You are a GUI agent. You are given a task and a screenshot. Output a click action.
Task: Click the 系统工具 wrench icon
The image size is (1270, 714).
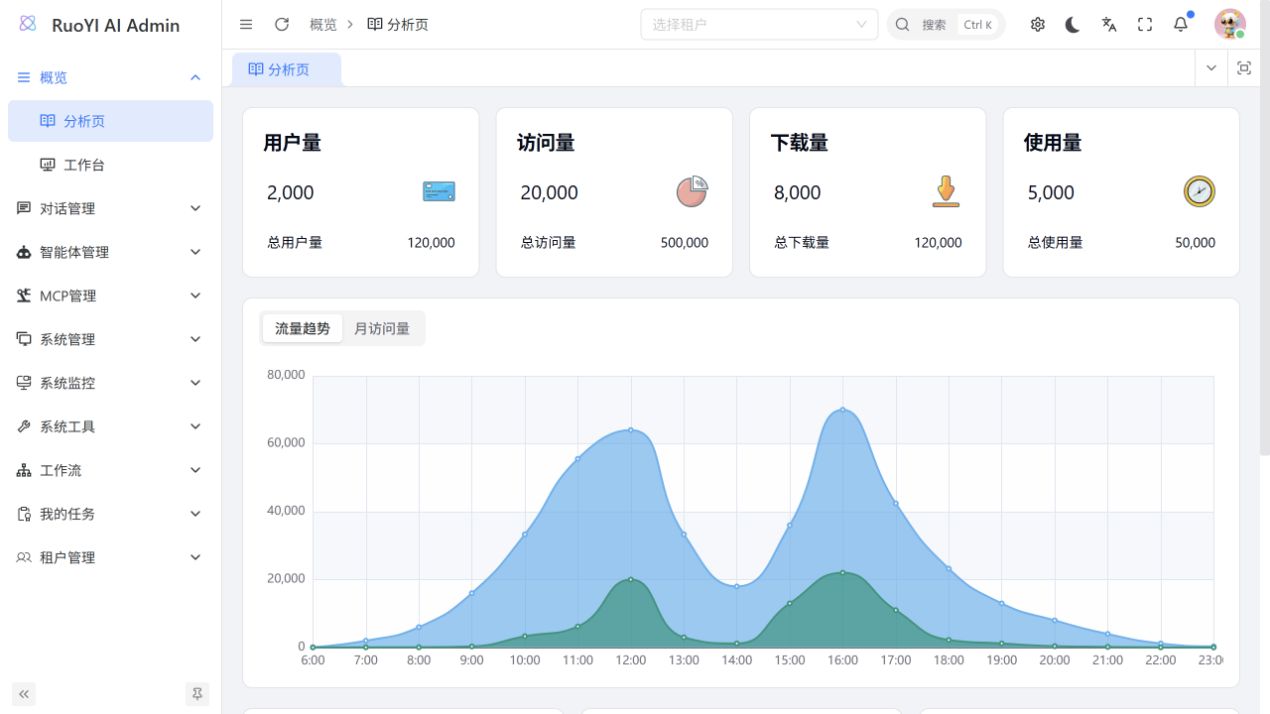24,426
